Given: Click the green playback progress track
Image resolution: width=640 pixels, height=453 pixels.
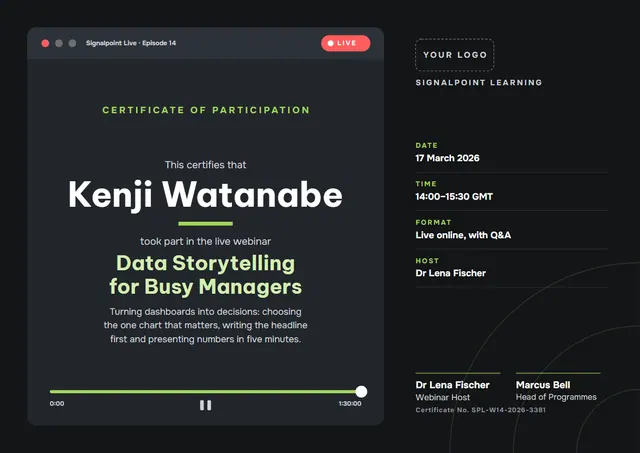Looking at the screenshot, I should (205, 391).
